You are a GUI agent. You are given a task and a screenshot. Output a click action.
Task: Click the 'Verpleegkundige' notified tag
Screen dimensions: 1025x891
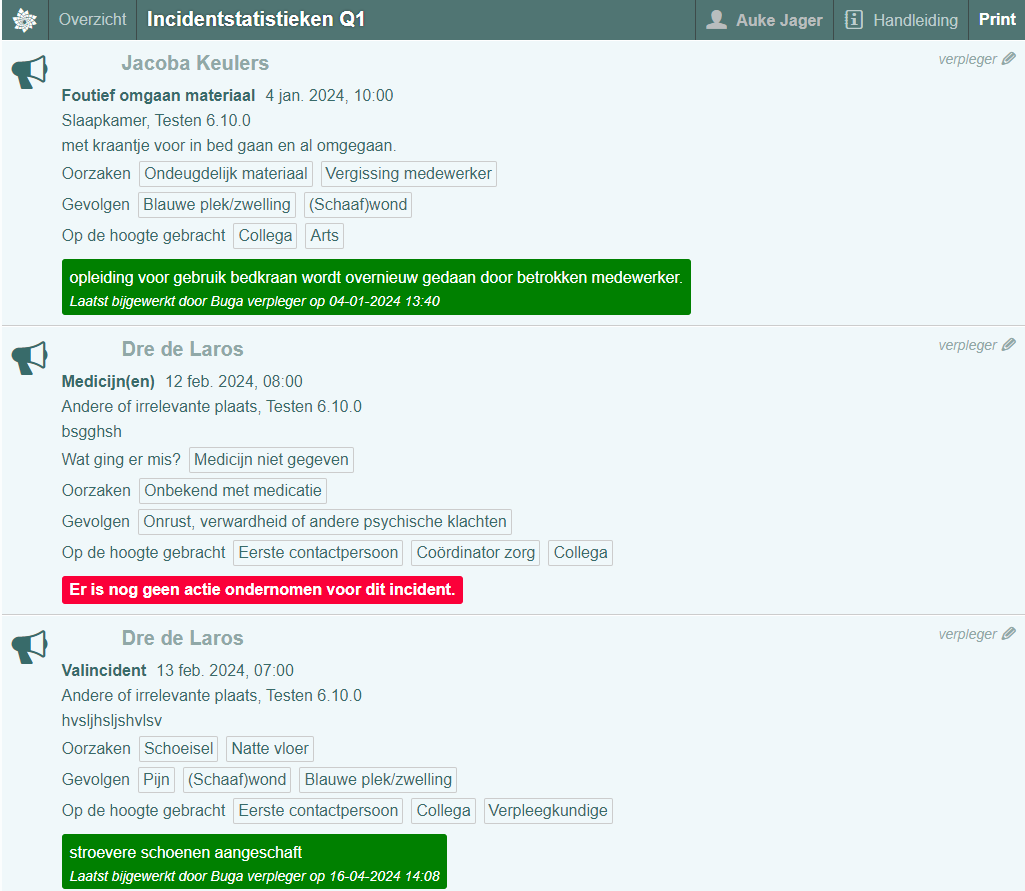548,811
